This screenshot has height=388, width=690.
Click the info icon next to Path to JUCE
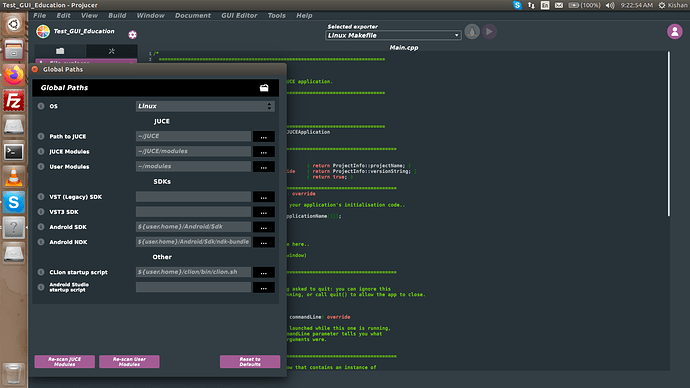(x=41, y=136)
